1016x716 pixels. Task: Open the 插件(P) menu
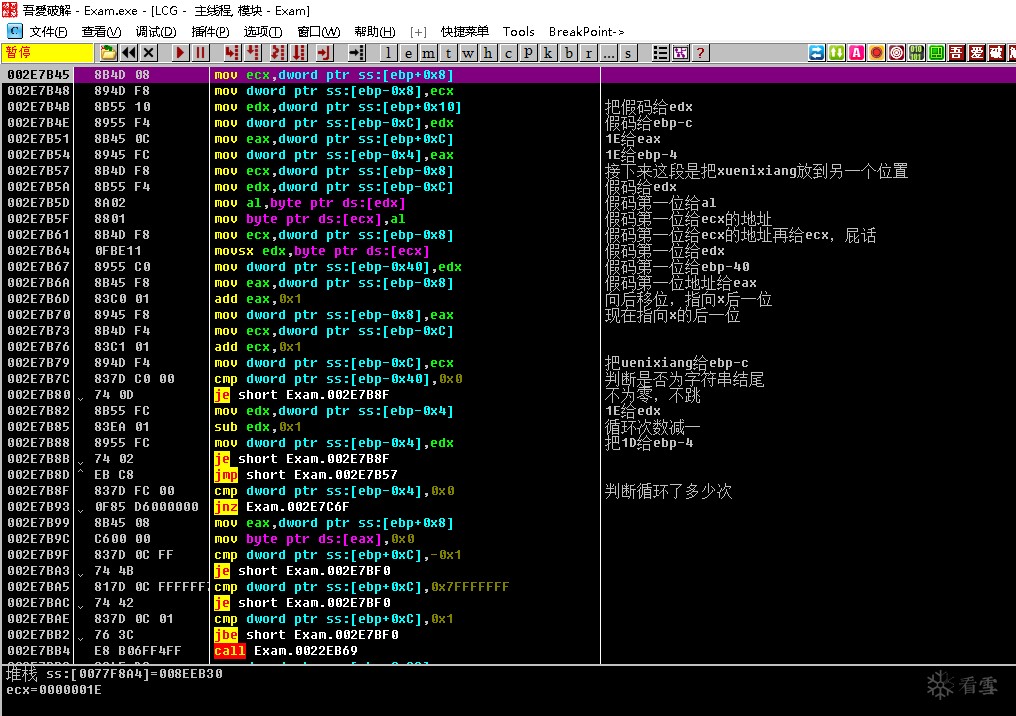click(211, 32)
